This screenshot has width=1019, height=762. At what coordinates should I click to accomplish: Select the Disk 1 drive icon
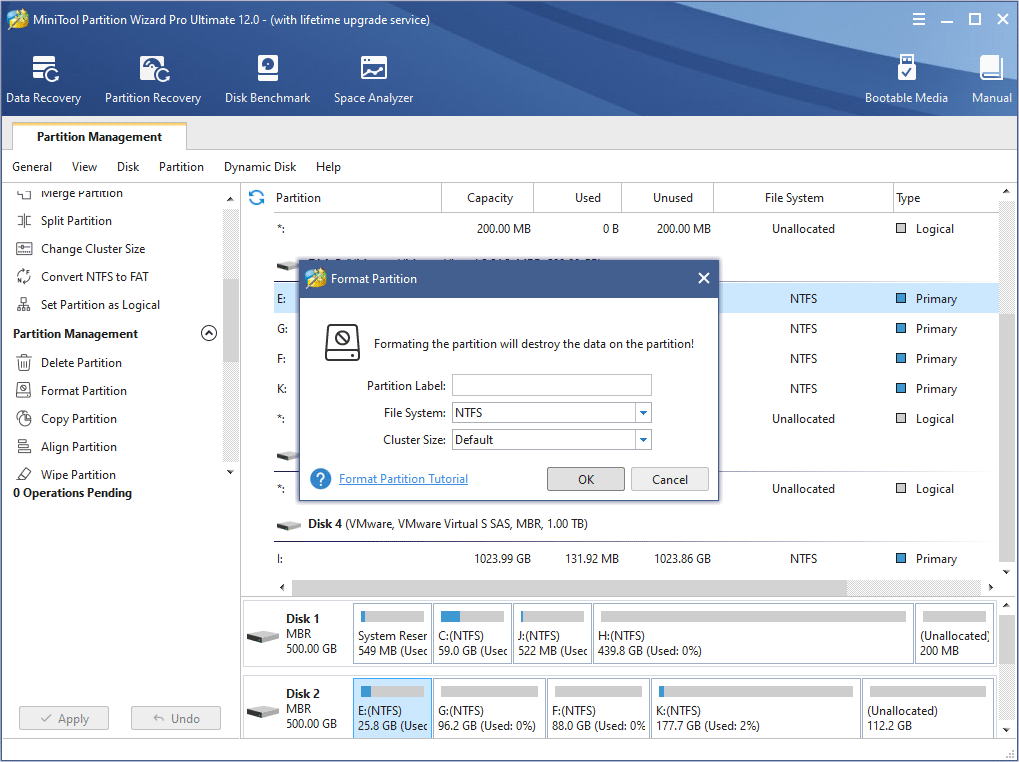pos(263,636)
